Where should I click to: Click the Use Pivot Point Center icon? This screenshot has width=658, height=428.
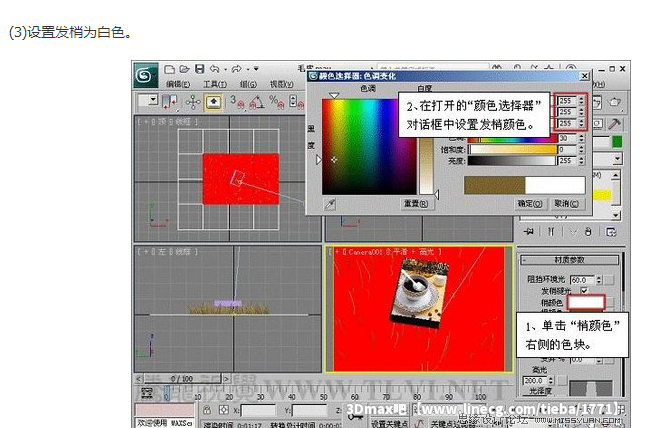[193, 102]
